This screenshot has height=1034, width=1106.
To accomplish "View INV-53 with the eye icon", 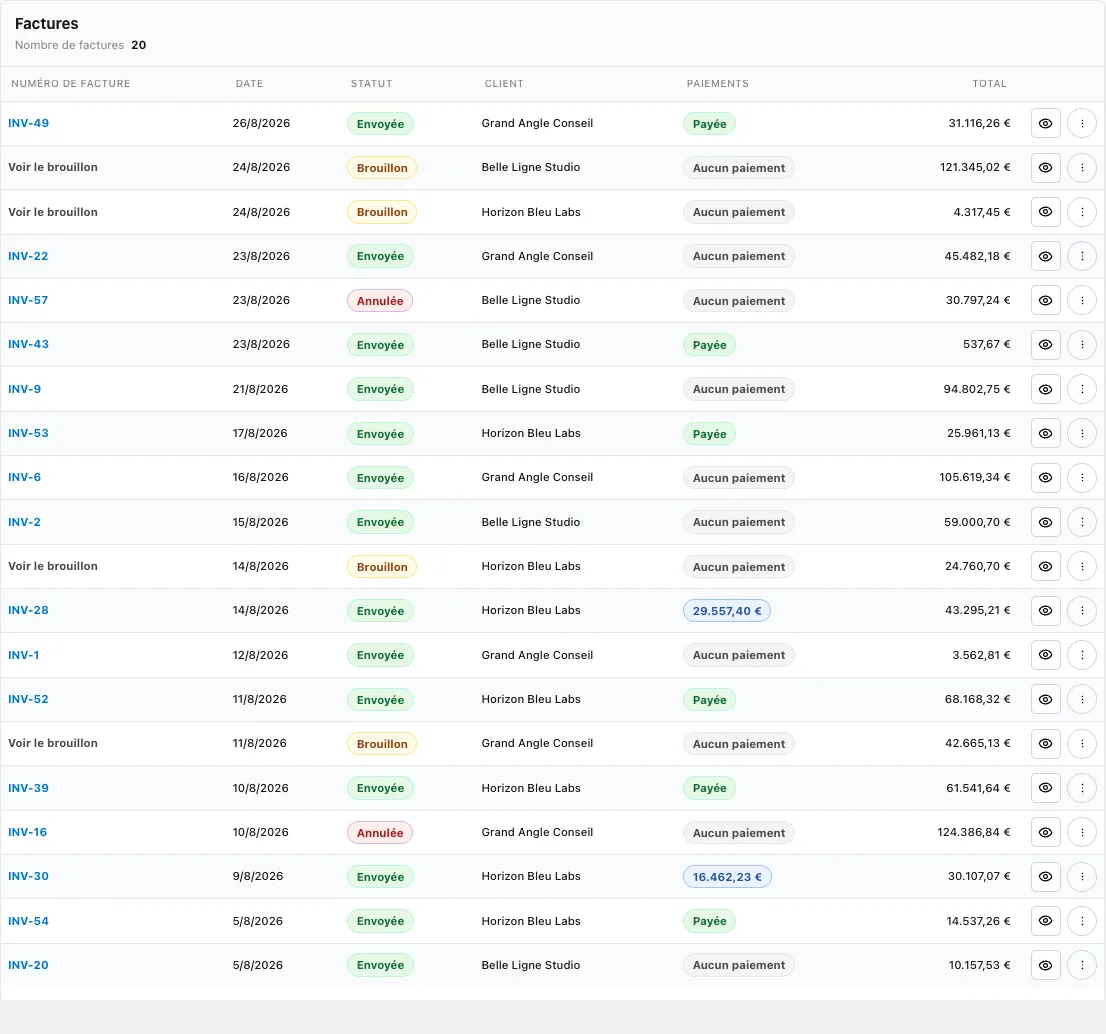I will click(x=1045, y=434).
